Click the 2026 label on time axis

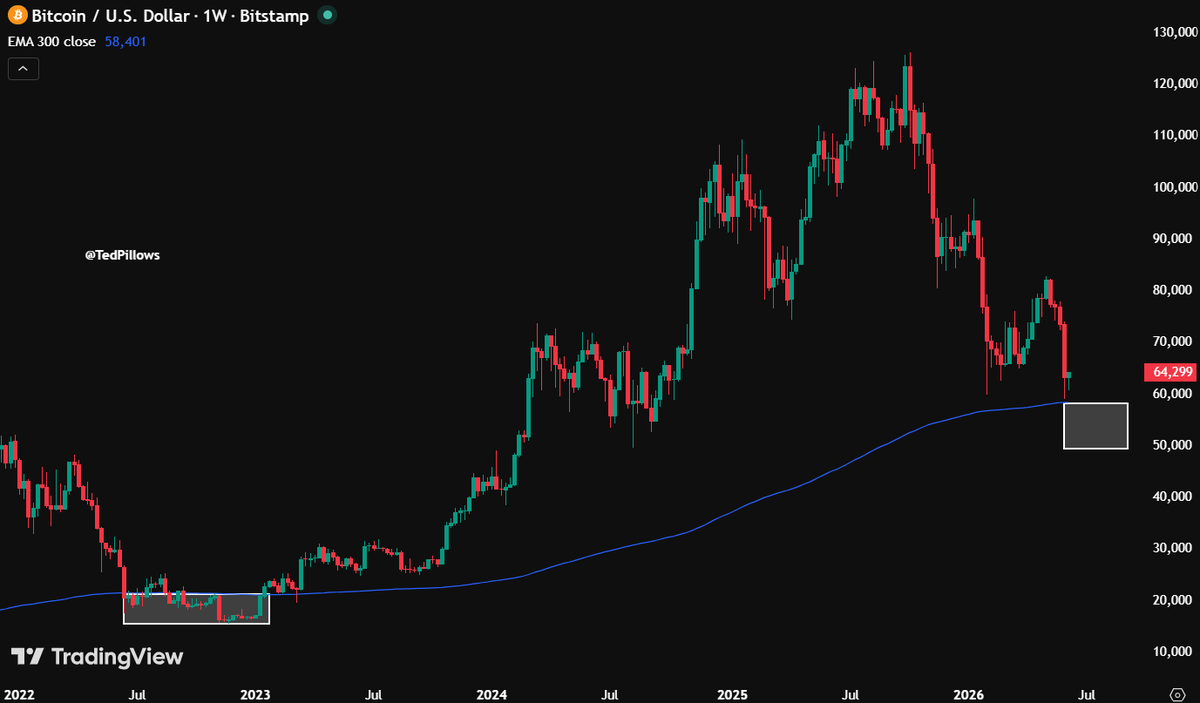969,694
